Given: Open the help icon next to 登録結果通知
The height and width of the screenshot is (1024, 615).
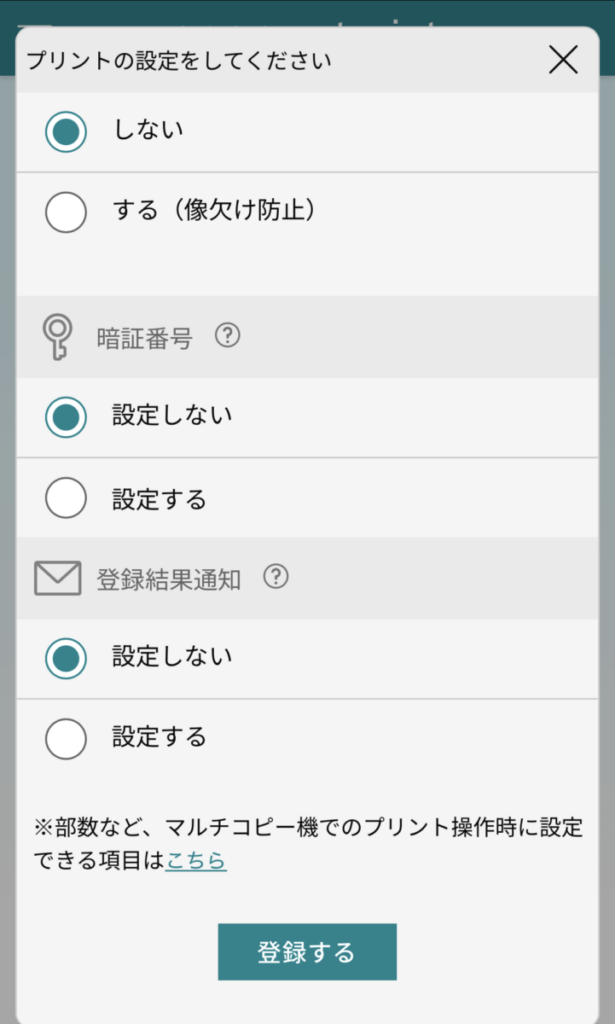Looking at the screenshot, I should [x=277, y=577].
